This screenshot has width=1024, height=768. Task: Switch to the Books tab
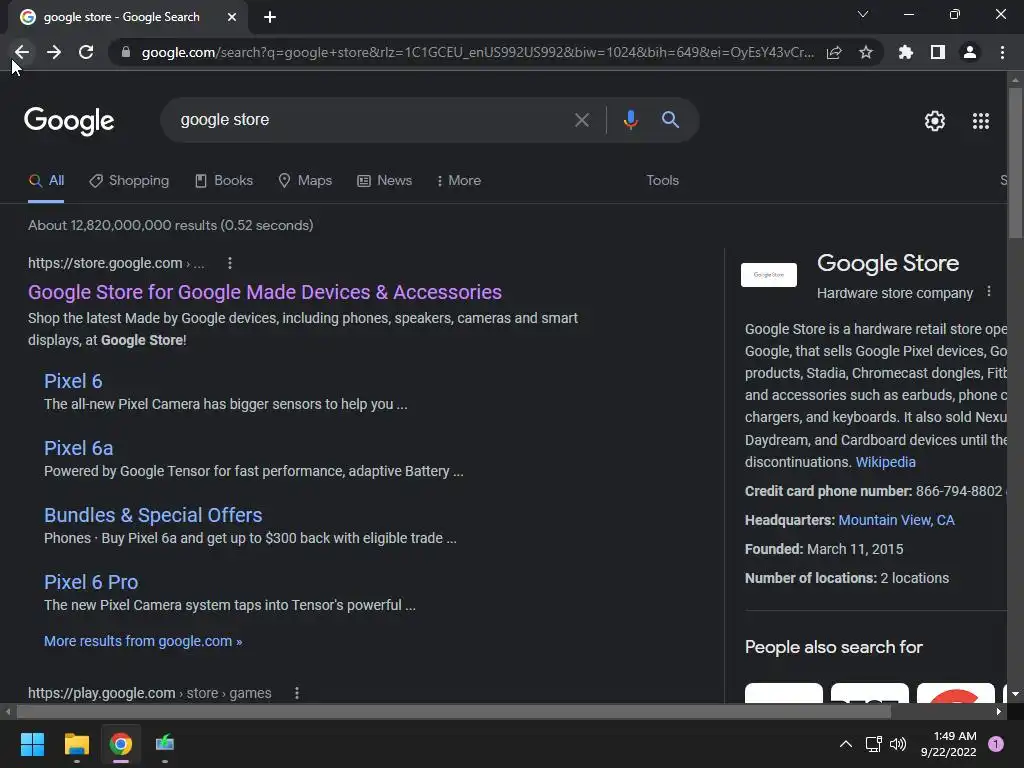pos(224,180)
